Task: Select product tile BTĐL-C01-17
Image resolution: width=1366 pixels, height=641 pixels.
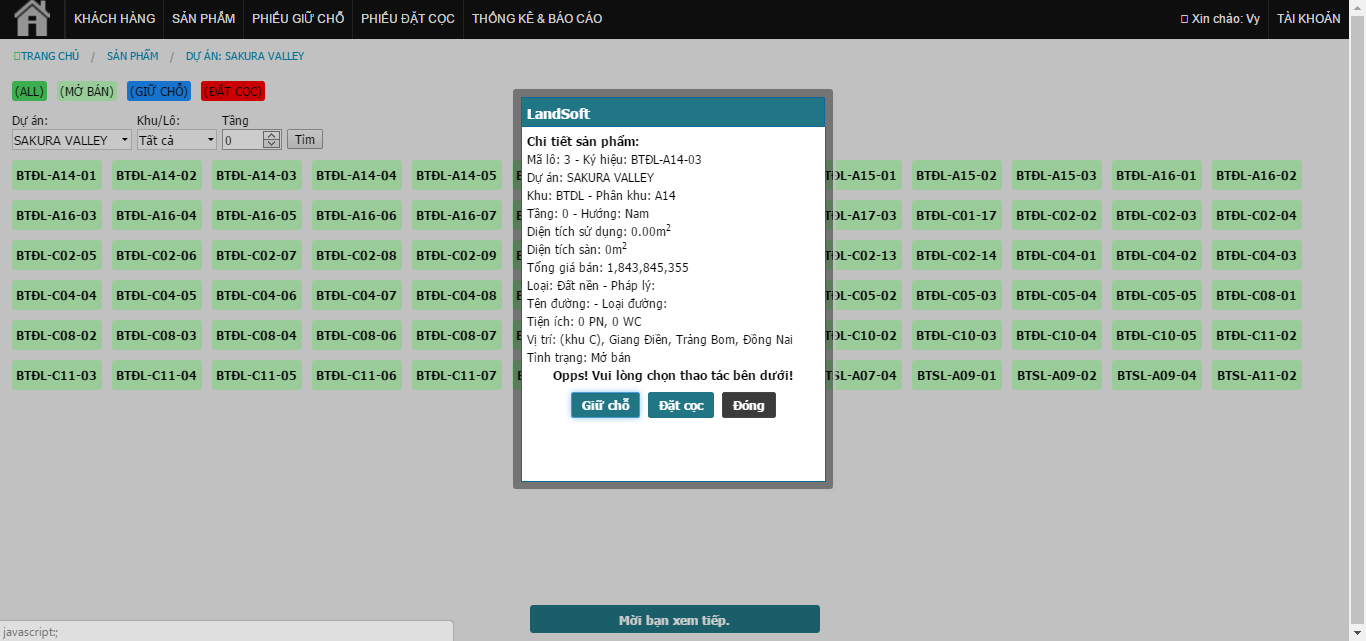Action: click(957, 216)
